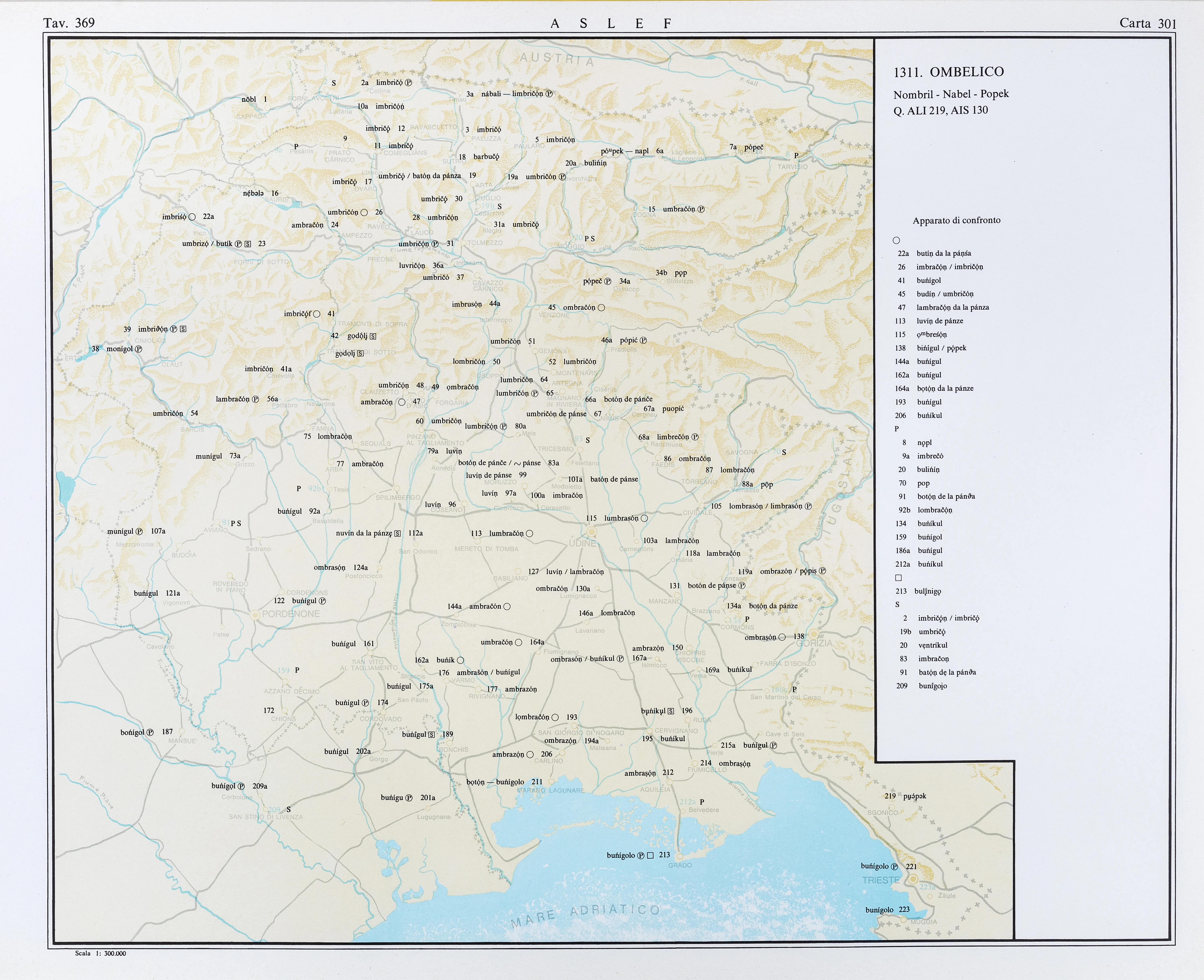Click the Apparato di confronto heading
This screenshot has width=1204, height=980.
coord(956,220)
